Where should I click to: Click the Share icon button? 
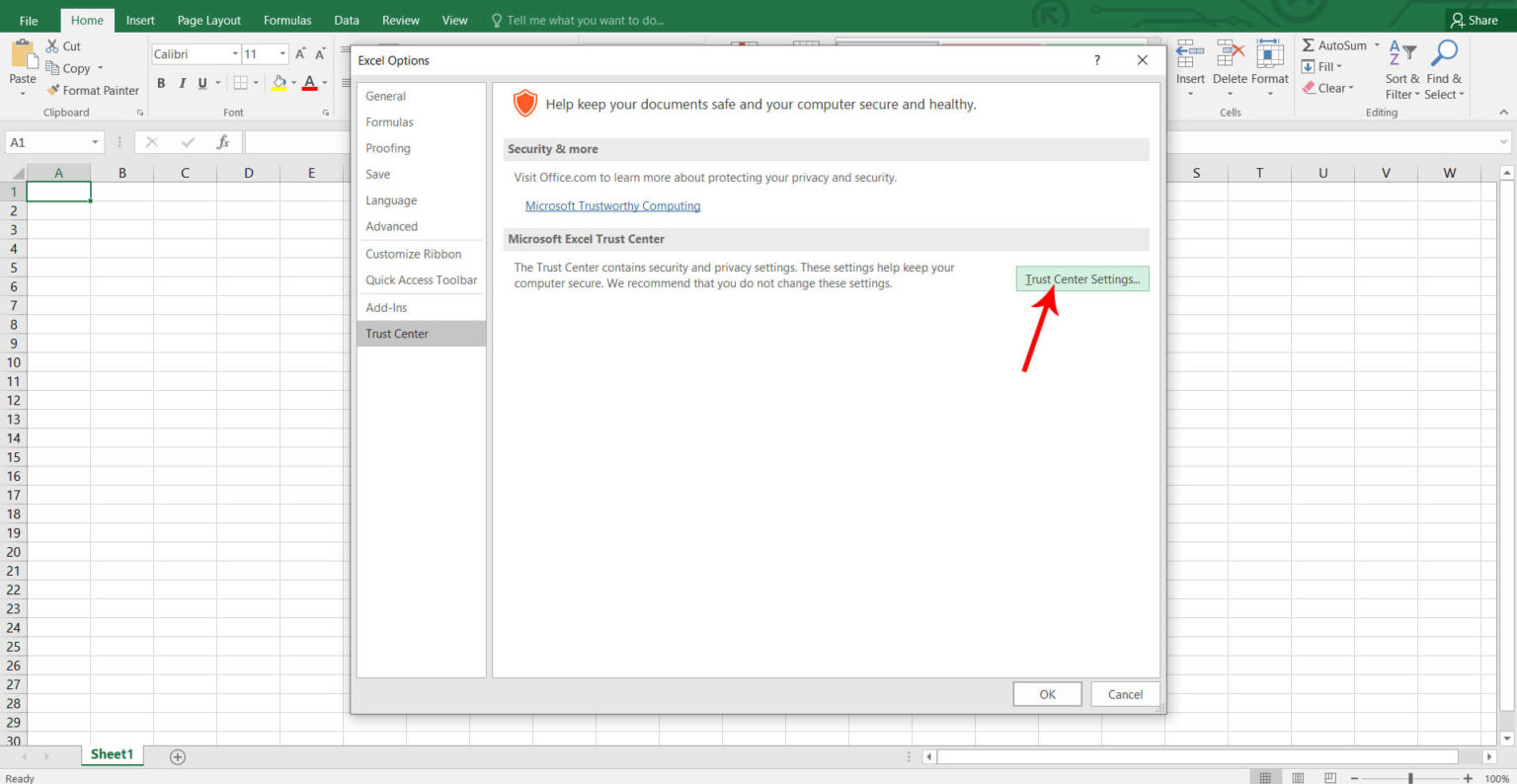coord(1475,20)
